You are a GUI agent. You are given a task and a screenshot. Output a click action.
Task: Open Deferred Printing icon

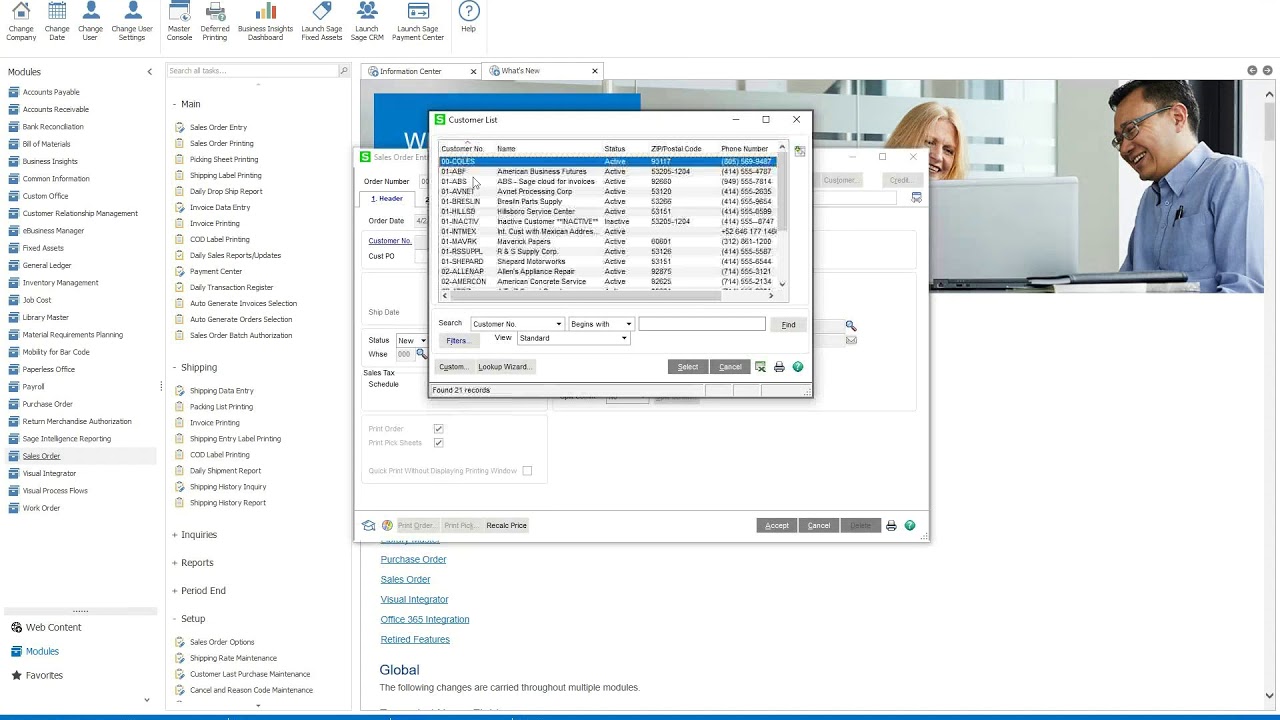(x=215, y=21)
